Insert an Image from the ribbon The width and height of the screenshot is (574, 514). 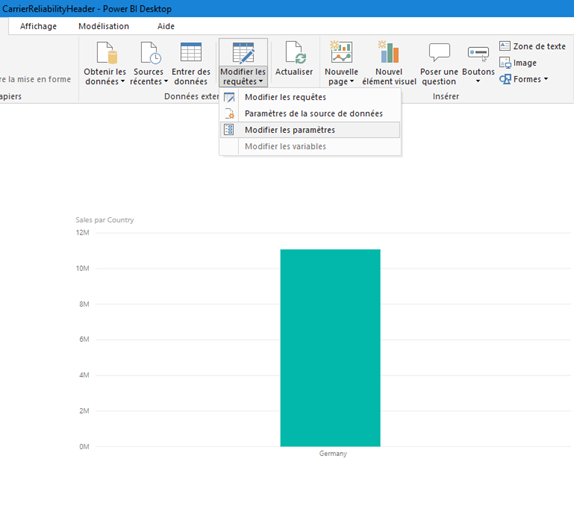click(518, 63)
